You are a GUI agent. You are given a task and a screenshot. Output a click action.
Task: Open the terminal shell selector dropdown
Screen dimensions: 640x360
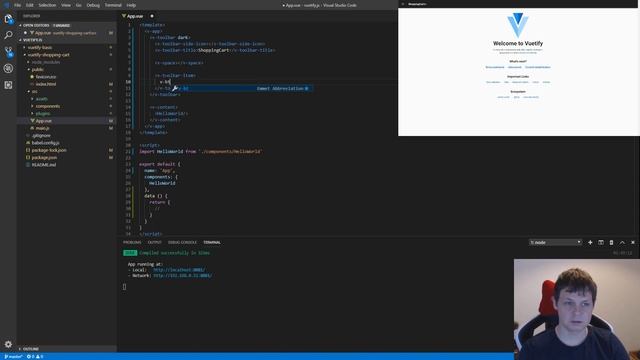[x=555, y=242]
